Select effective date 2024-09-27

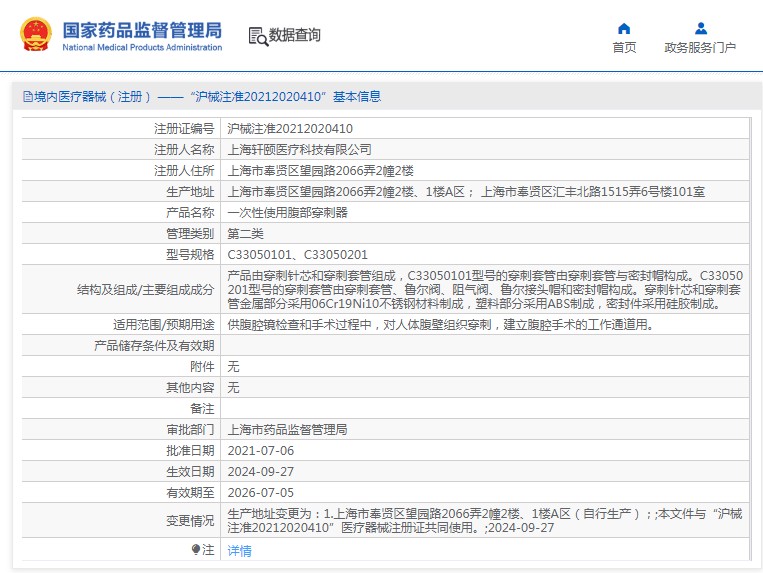coord(261,471)
